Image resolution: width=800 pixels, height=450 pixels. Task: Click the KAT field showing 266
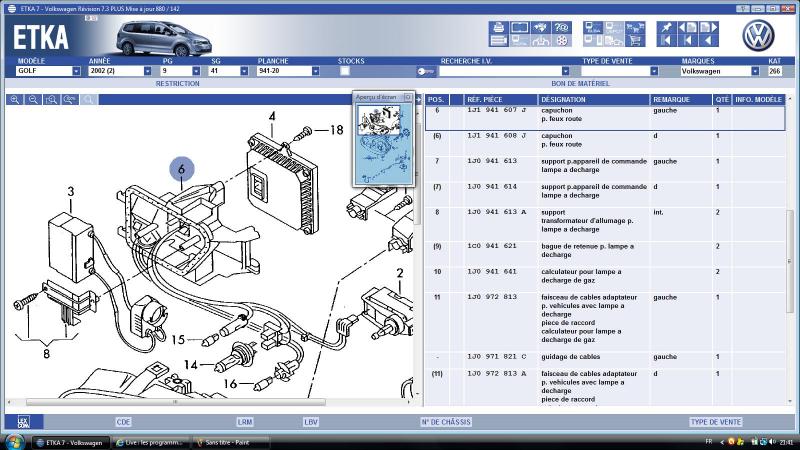coord(774,71)
